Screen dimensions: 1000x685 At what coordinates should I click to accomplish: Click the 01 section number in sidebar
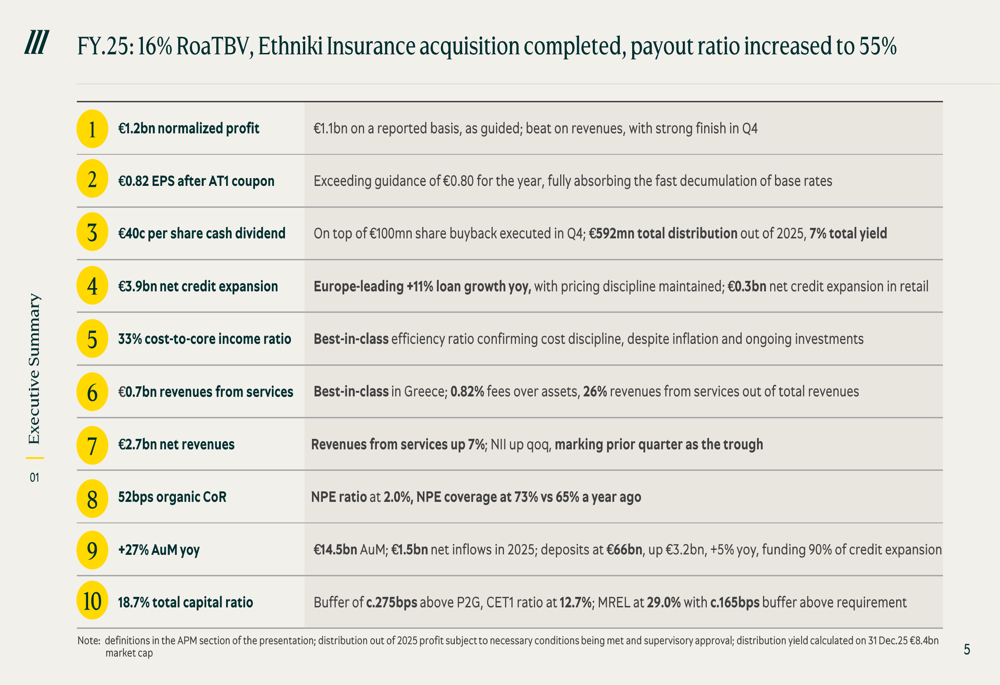point(34,478)
